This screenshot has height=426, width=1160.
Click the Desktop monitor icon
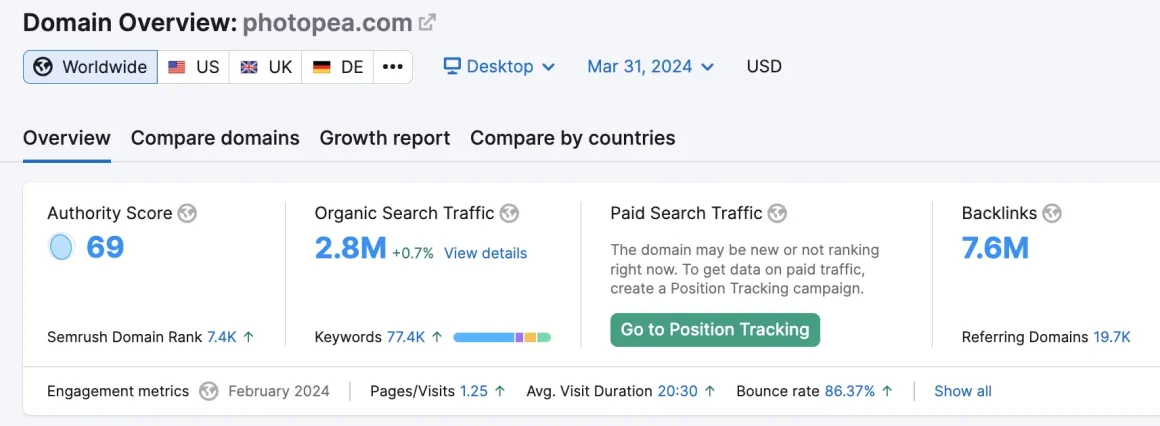pyautogui.click(x=452, y=67)
